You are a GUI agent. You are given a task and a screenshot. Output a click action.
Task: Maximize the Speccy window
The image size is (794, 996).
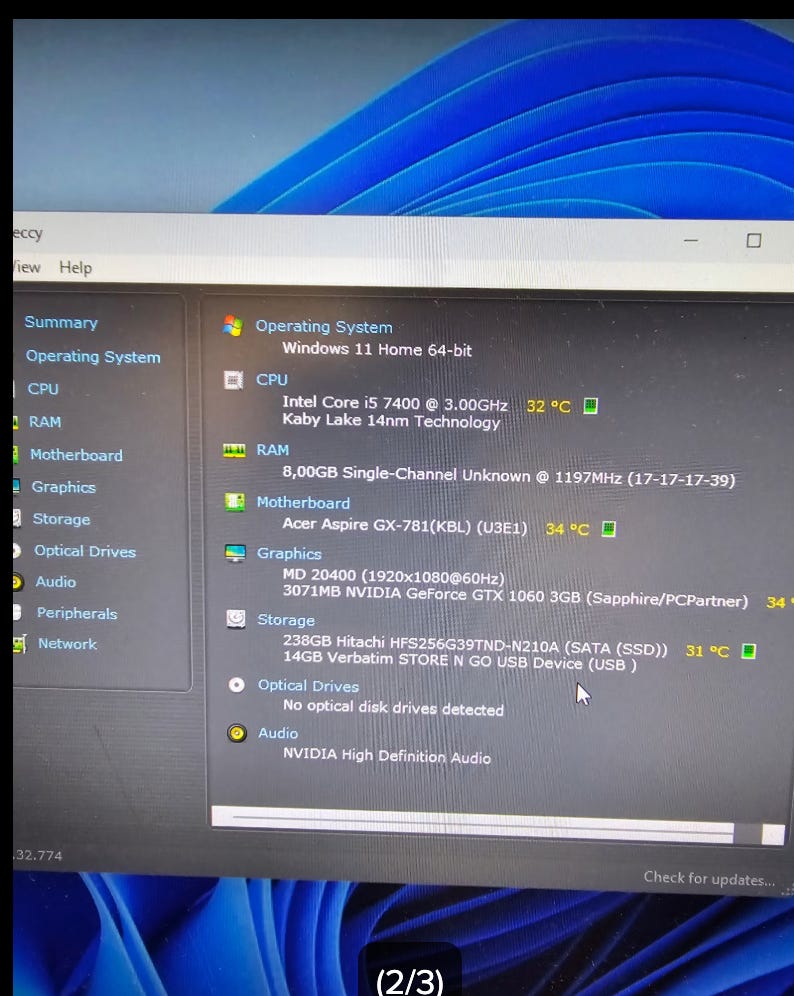pos(754,240)
